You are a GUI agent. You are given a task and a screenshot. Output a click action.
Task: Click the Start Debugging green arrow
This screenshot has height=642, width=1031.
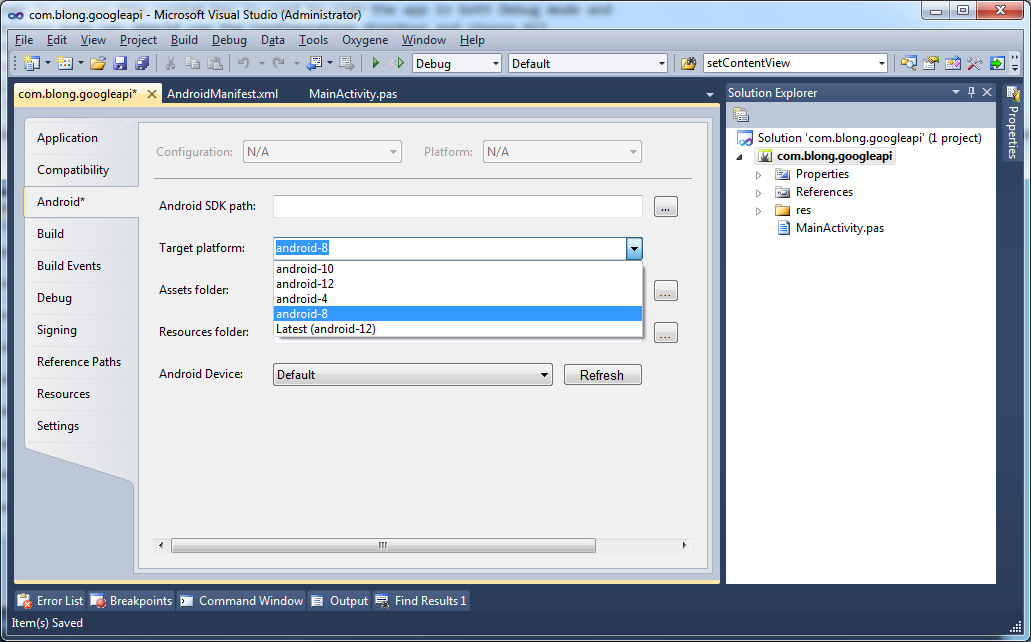pos(374,62)
